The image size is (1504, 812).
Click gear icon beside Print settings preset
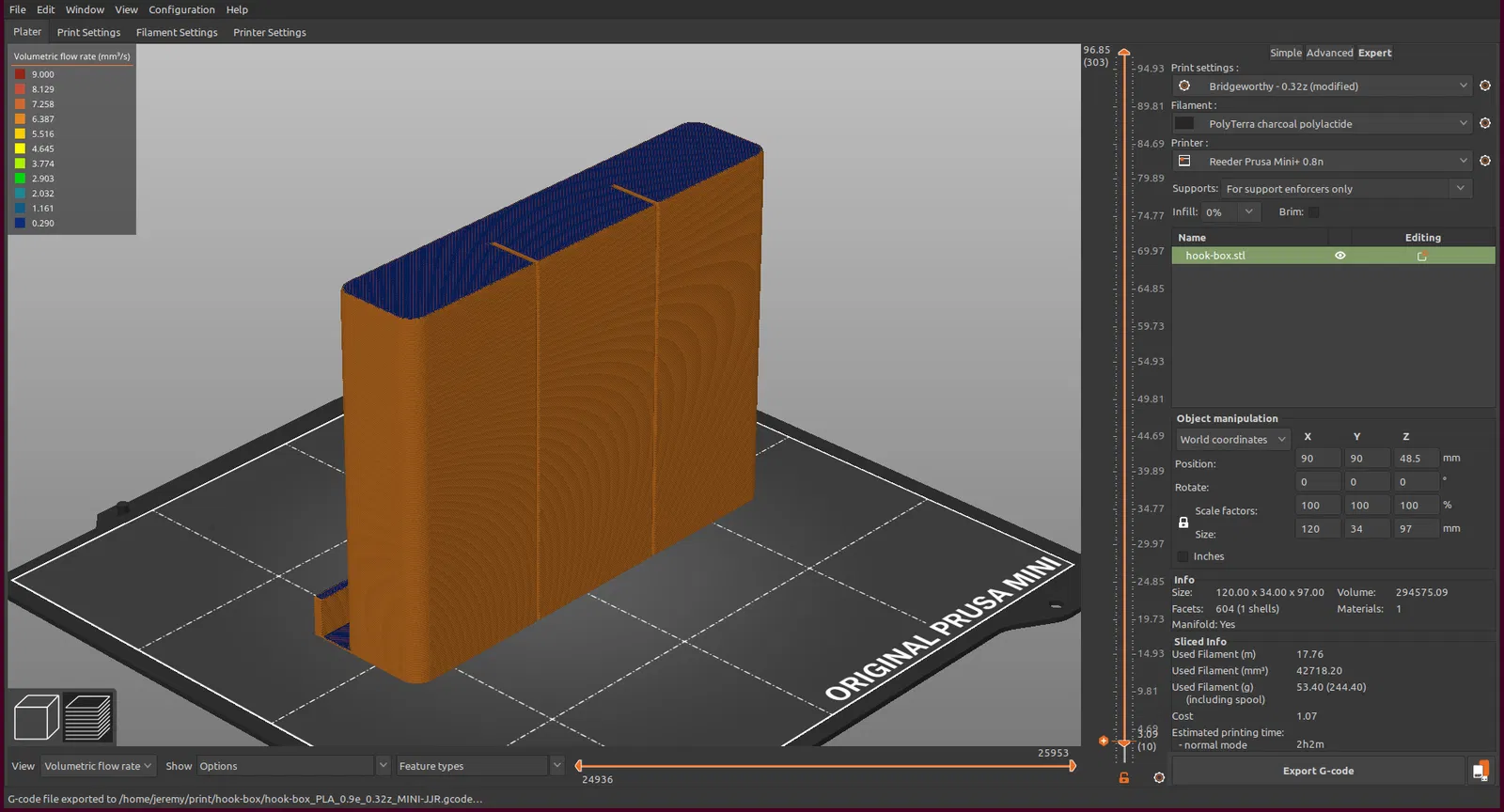pyautogui.click(x=1485, y=86)
